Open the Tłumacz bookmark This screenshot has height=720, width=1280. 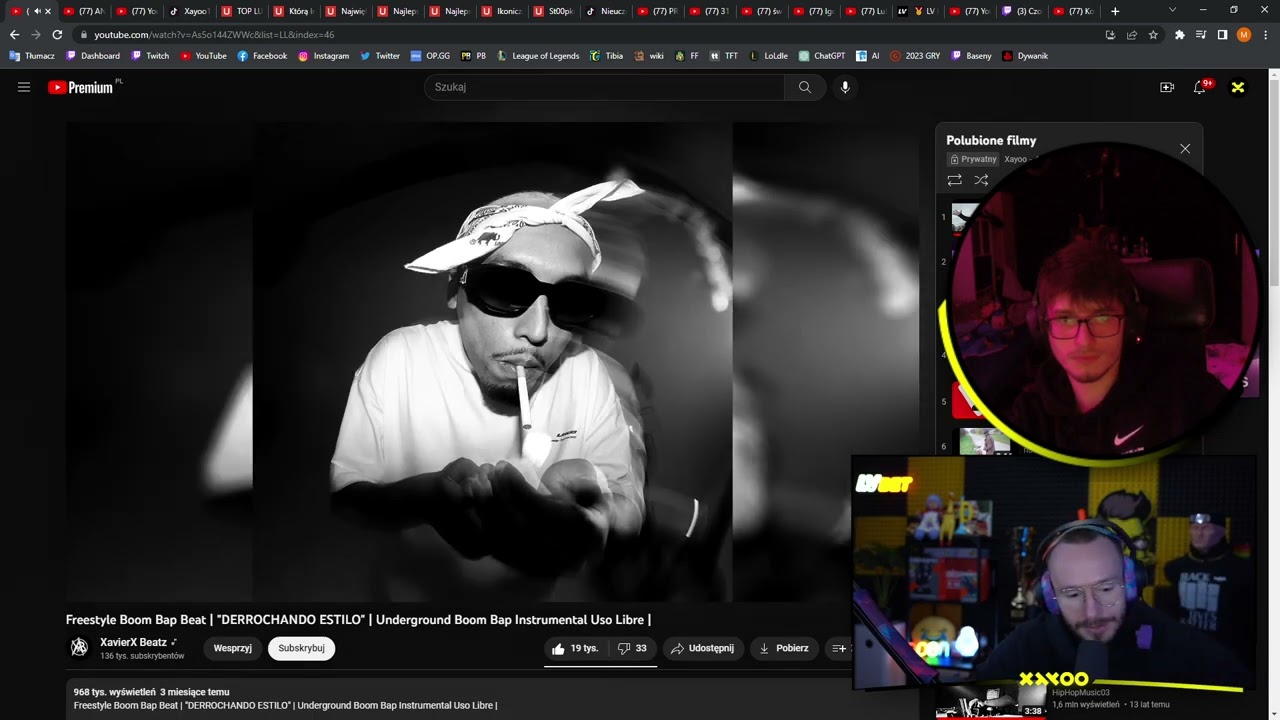[x=32, y=56]
